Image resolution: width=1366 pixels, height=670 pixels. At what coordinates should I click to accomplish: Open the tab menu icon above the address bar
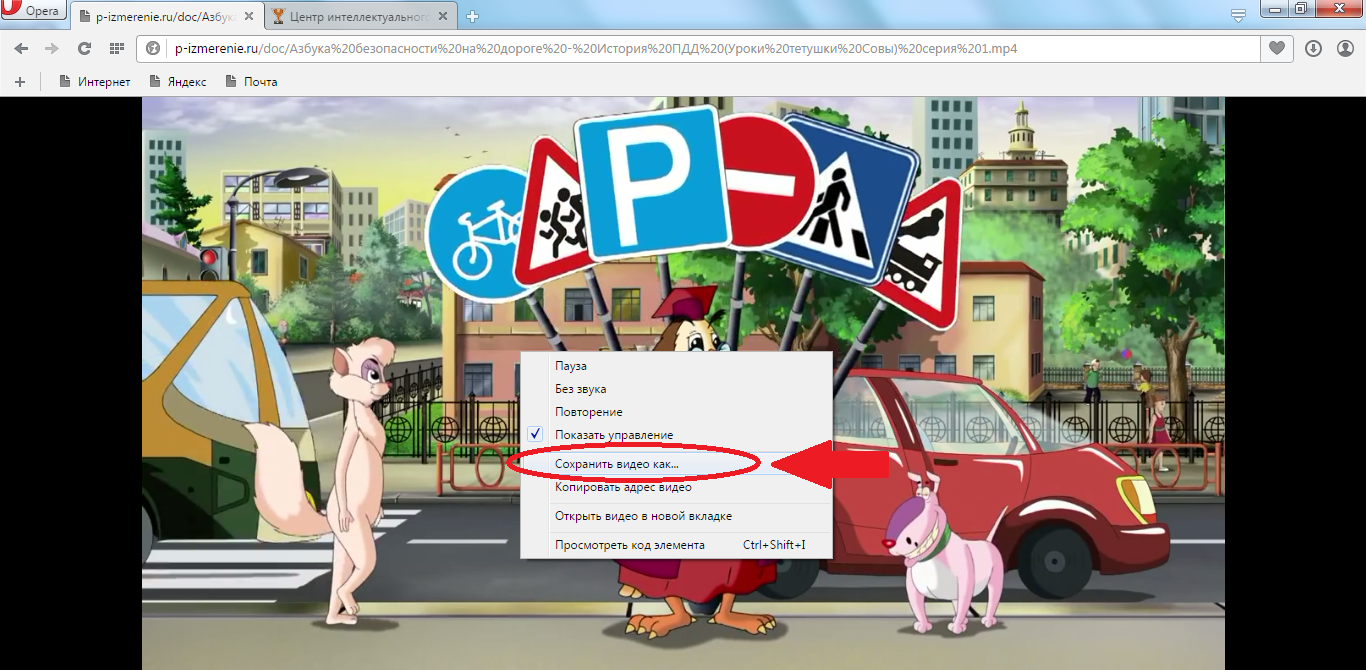tap(1238, 15)
